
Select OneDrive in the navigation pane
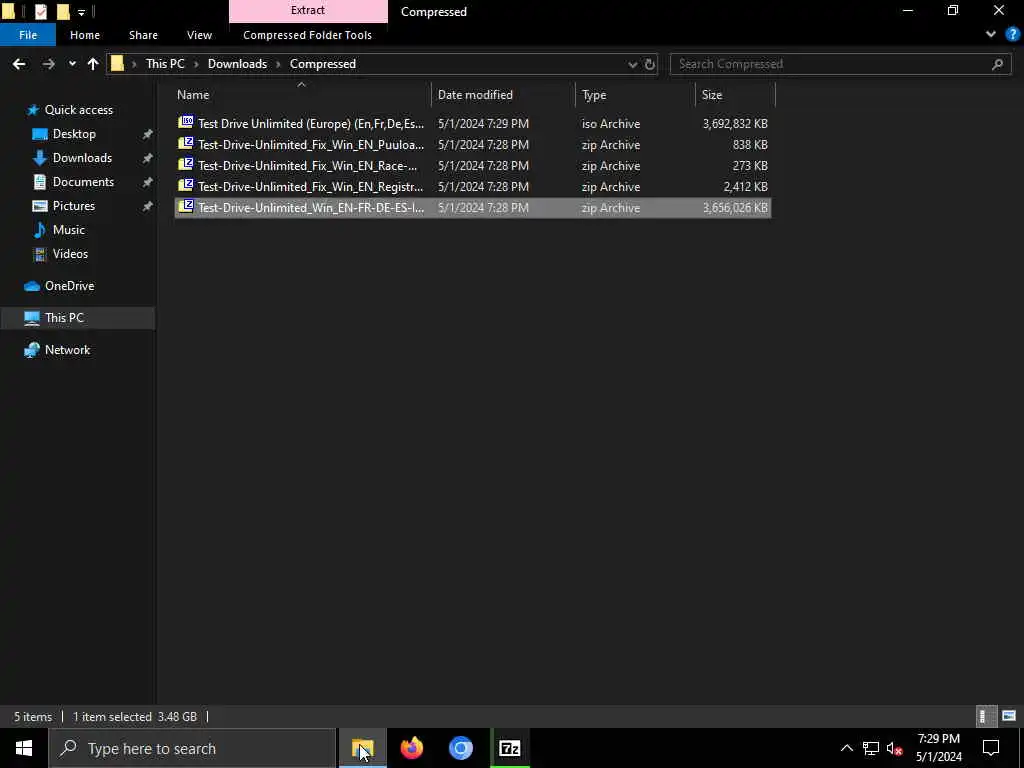click(69, 286)
